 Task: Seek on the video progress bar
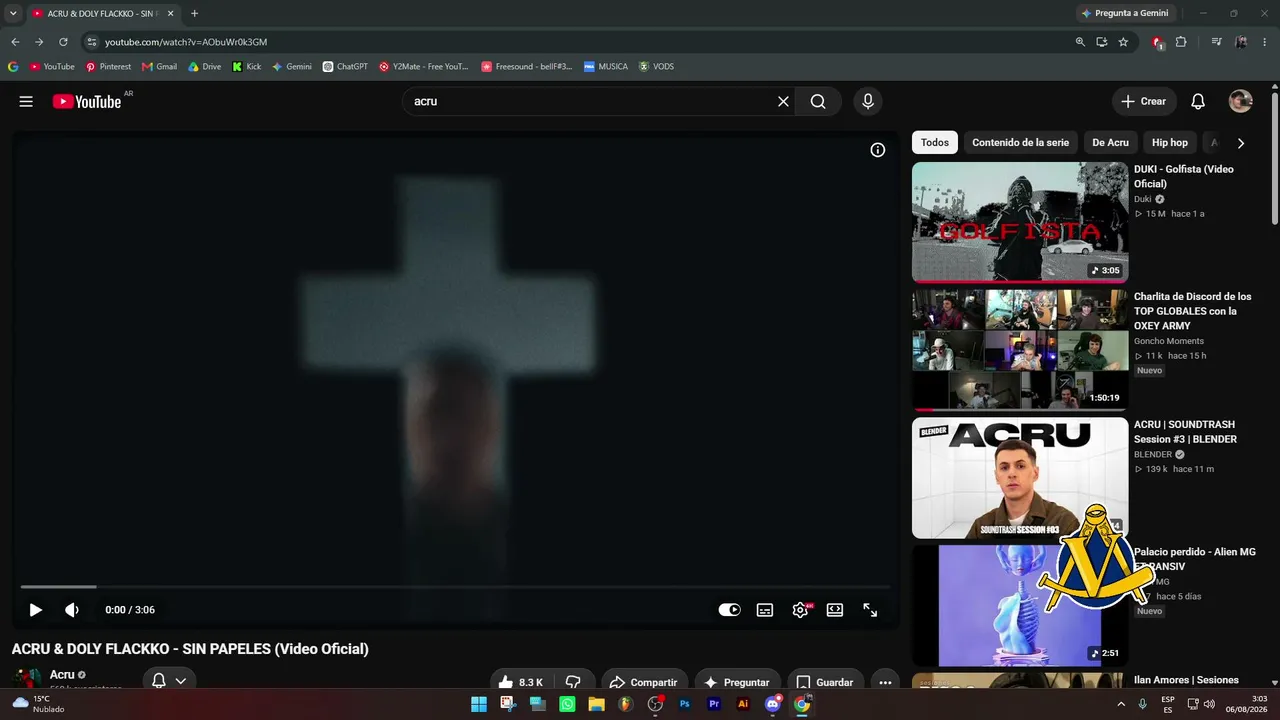455,587
